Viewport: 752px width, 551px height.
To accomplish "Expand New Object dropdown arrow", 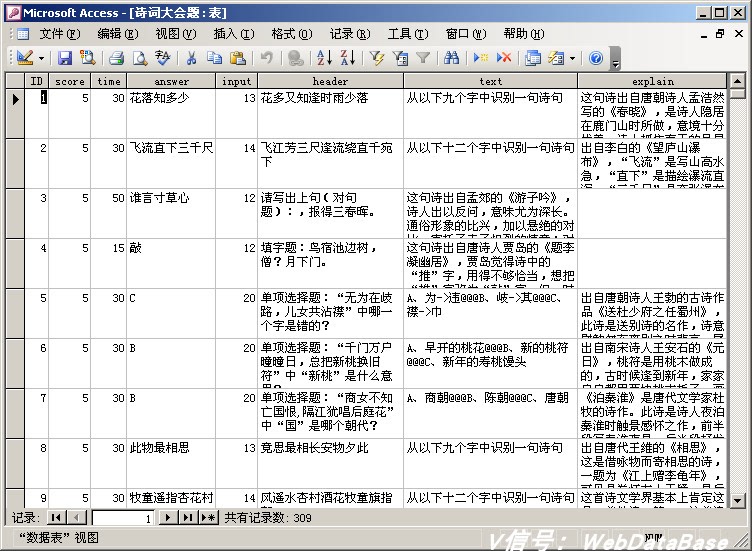I will pyautogui.click(x=572, y=59).
